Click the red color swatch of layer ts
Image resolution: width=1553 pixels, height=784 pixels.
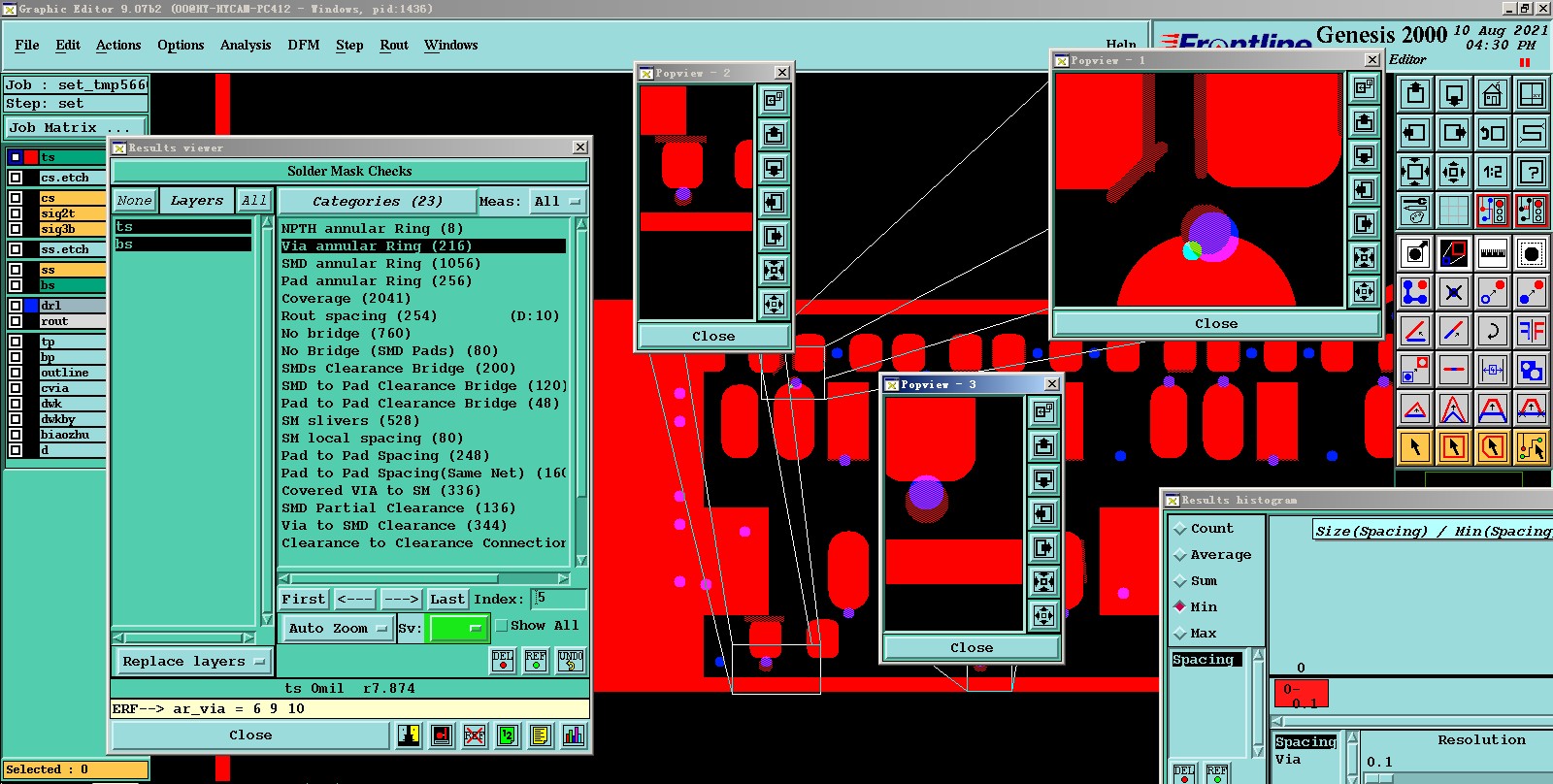pos(32,157)
